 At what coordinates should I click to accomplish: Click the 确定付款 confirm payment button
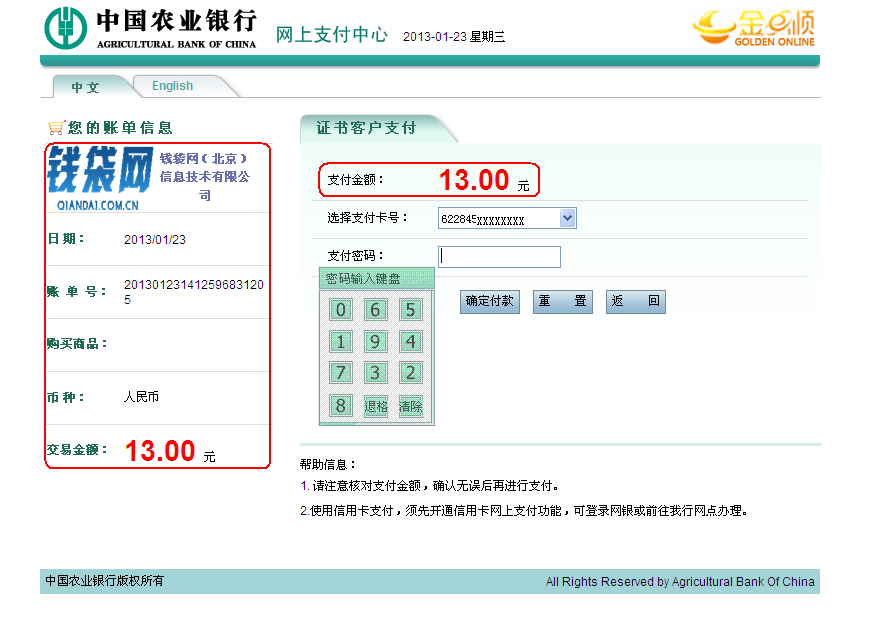(x=490, y=301)
